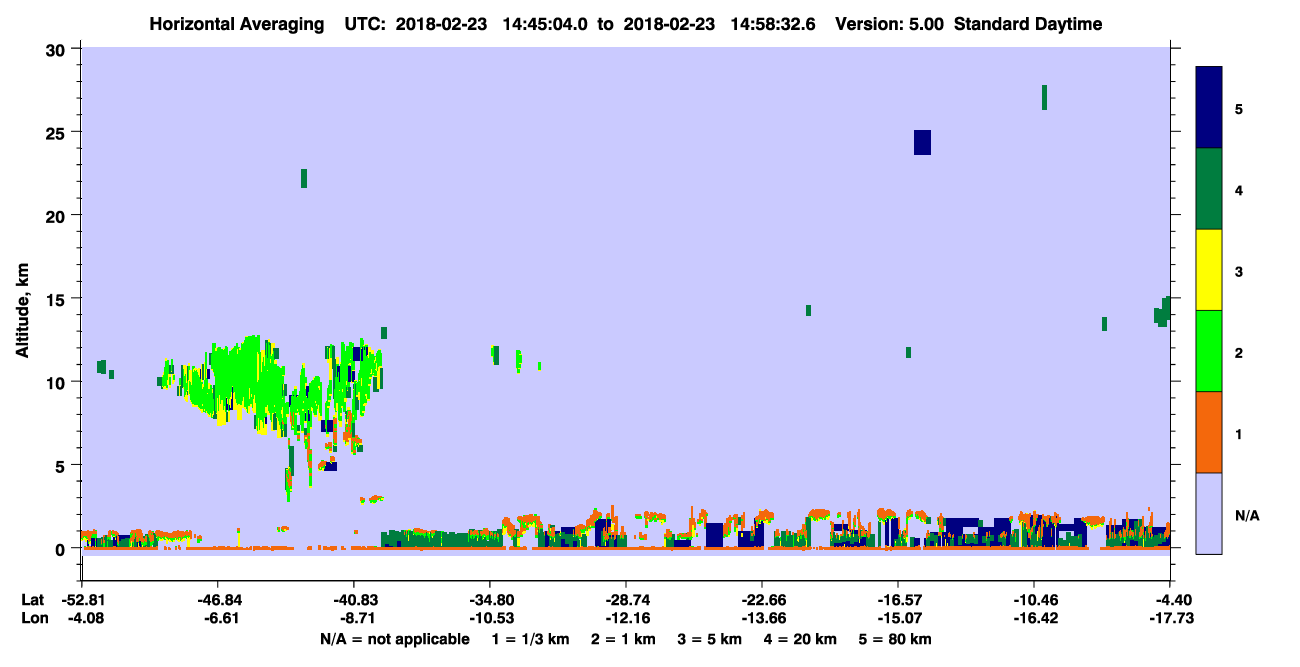Click longitude value '-17.73'
The height and width of the screenshot is (667, 1300).
[x=1169, y=618]
